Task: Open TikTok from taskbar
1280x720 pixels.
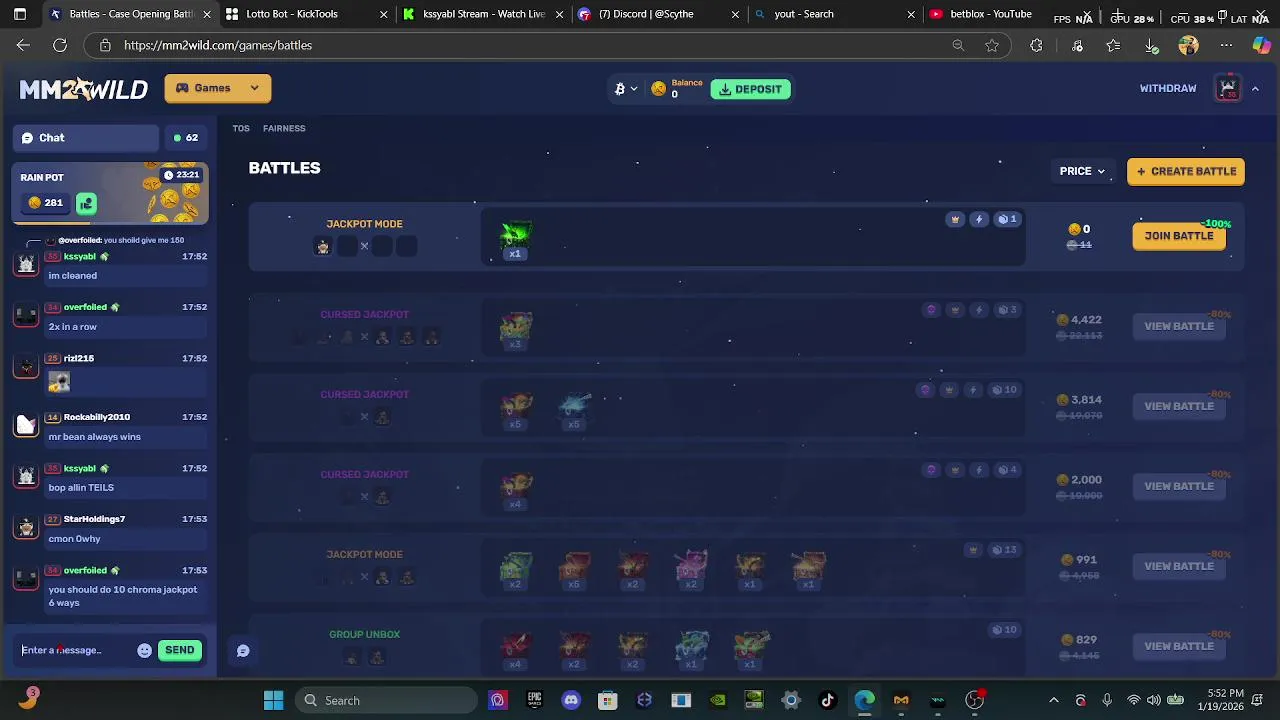Action: [827, 700]
